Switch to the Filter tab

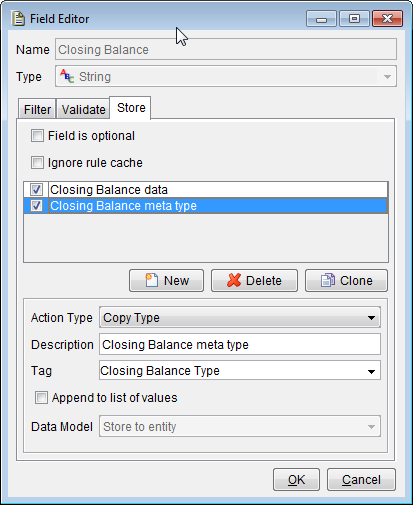[x=37, y=109]
